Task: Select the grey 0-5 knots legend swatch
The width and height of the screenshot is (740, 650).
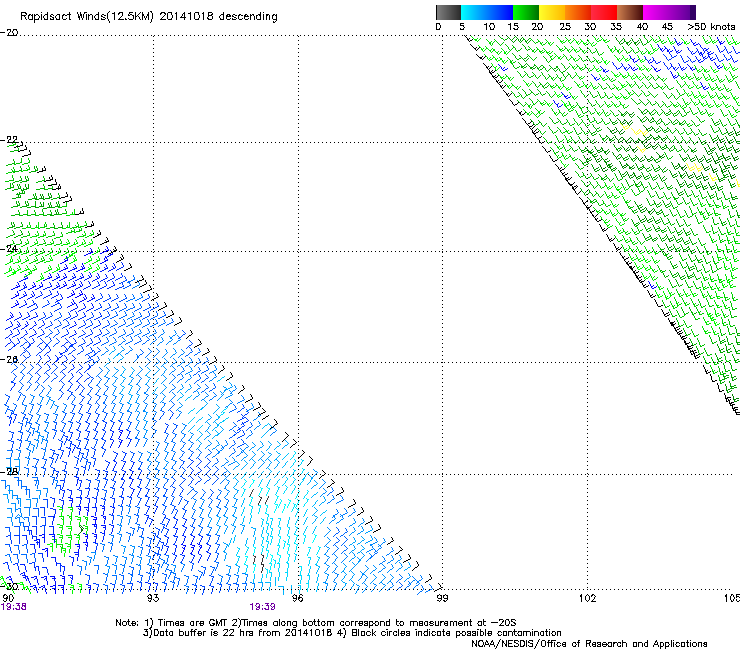Action: (448, 12)
